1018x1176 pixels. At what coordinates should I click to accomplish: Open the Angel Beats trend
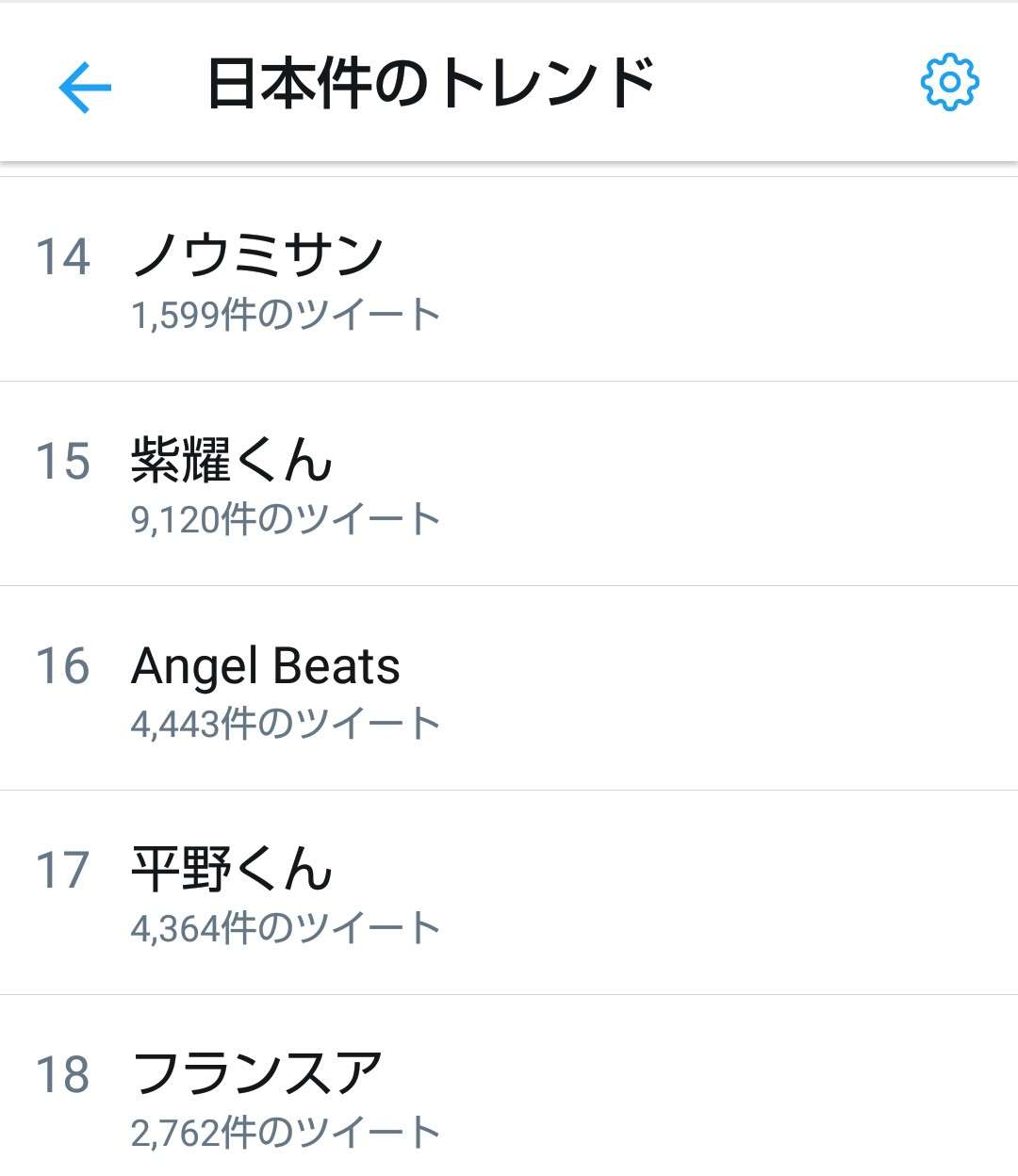pos(266,665)
